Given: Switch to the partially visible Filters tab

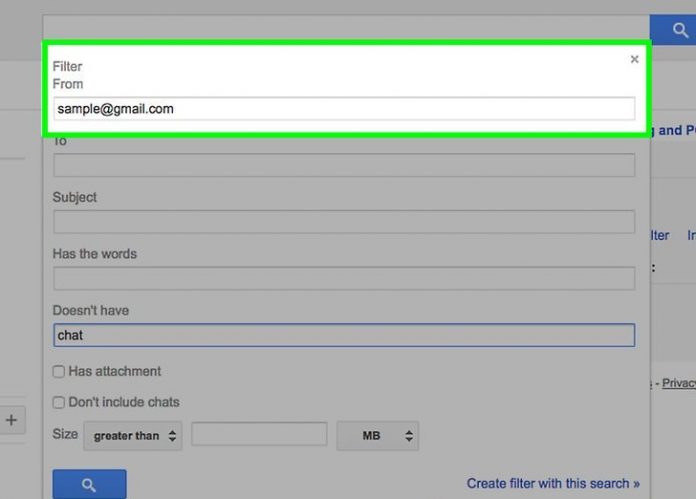Looking at the screenshot, I should click(659, 235).
